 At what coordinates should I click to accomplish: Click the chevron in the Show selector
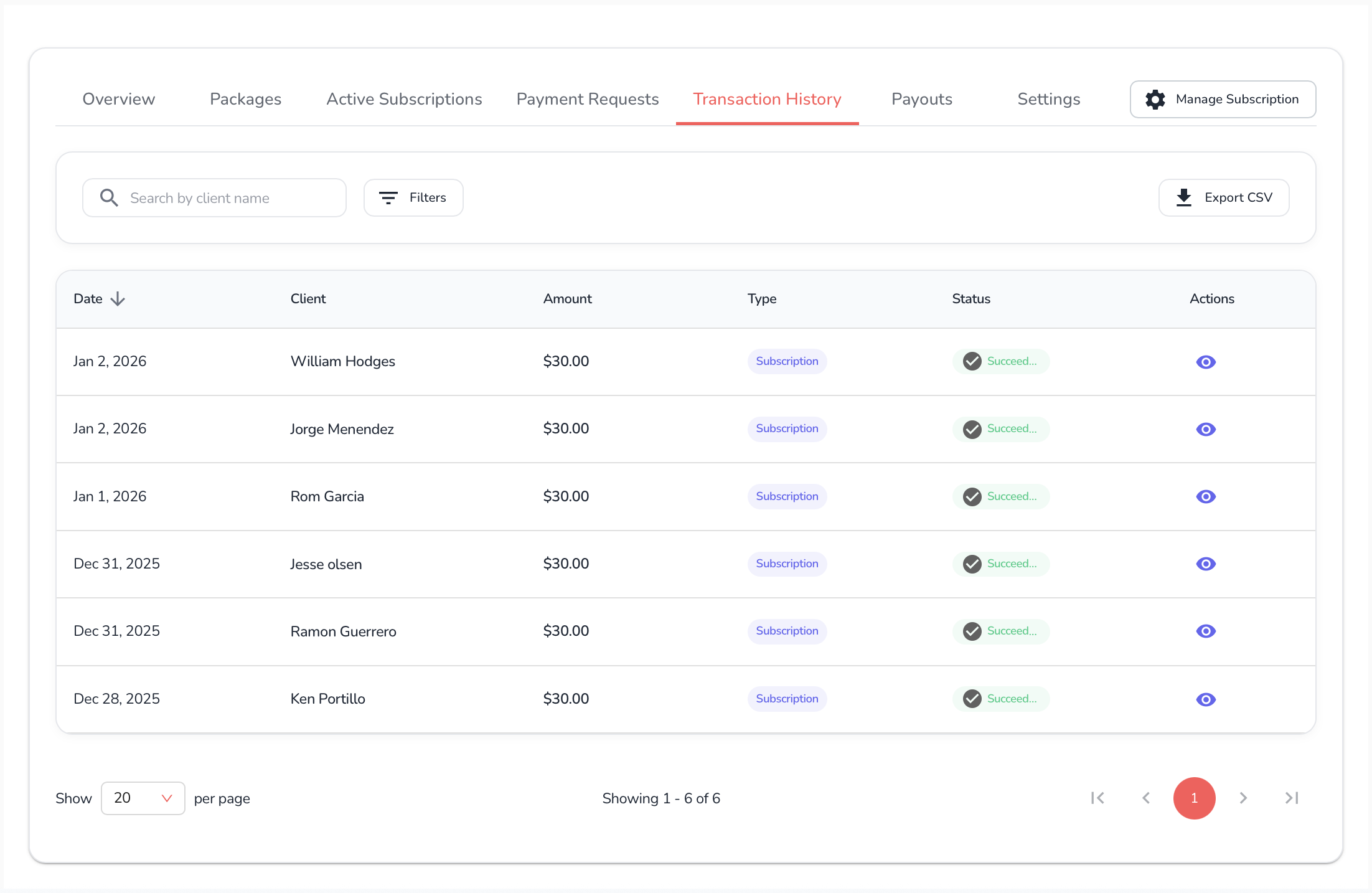(166, 798)
